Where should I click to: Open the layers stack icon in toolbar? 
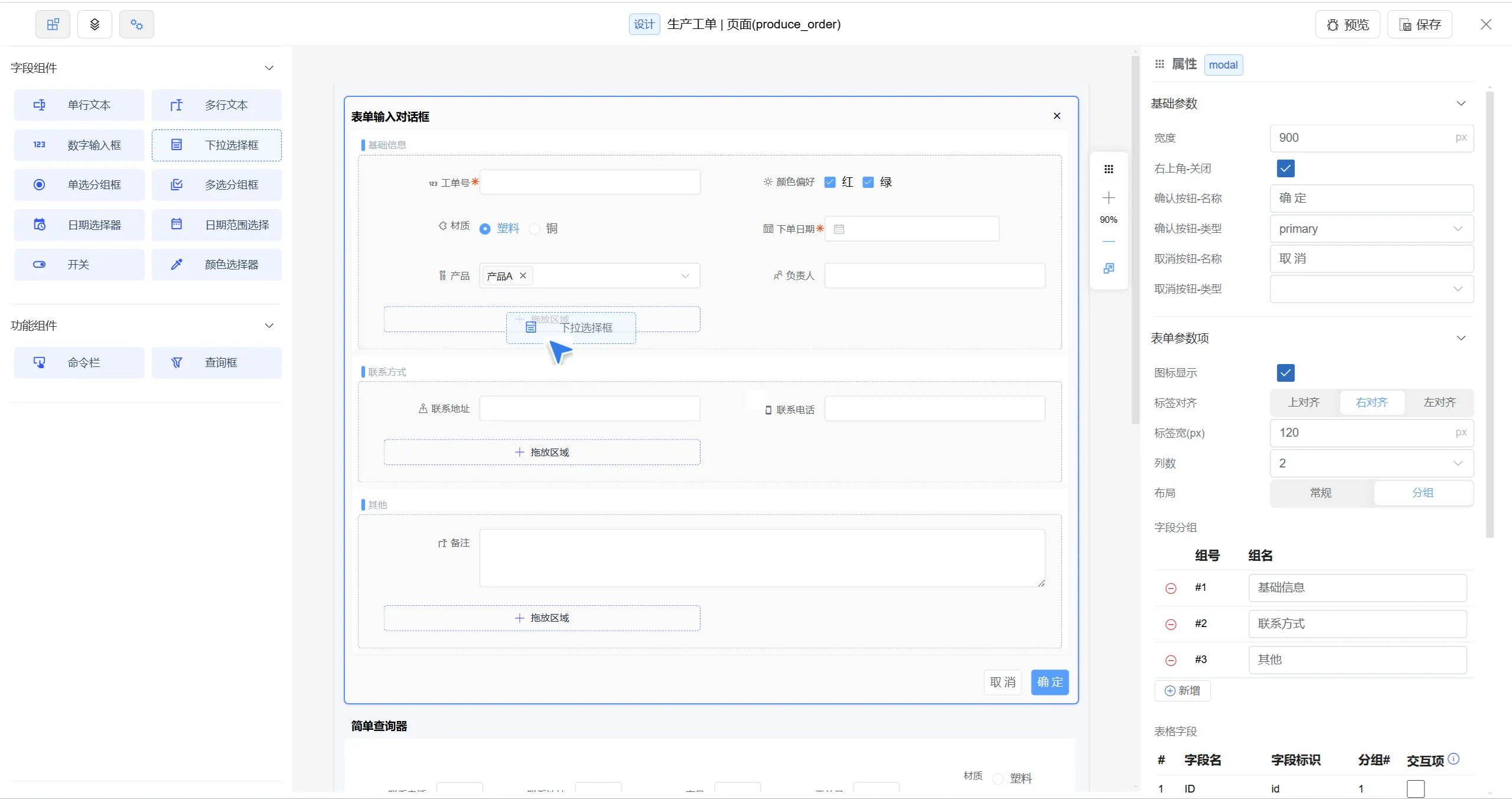94,24
